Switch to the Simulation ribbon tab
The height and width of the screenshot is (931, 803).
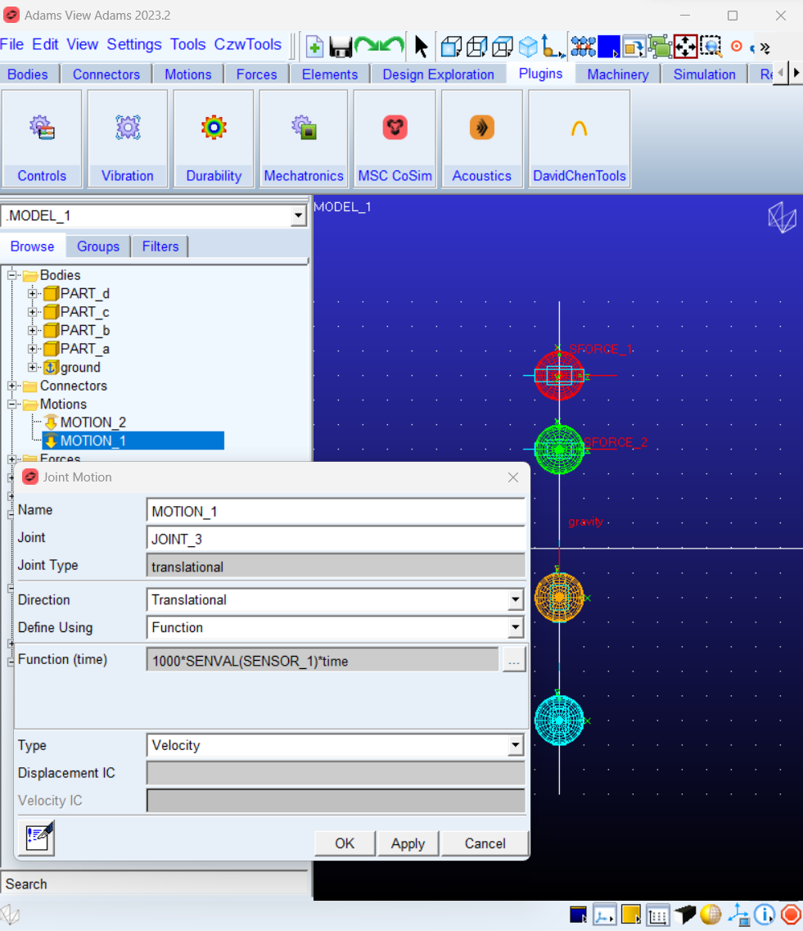point(704,74)
